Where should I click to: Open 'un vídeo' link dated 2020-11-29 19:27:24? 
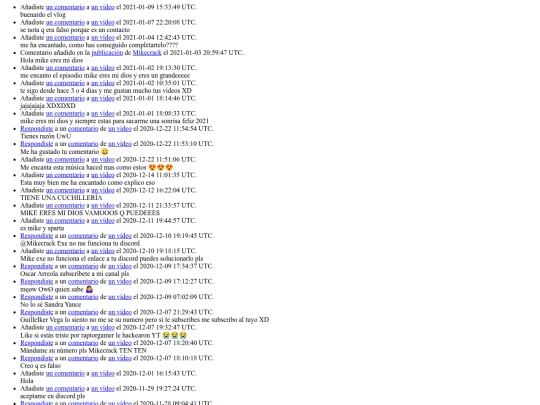pyautogui.click(x=103, y=388)
